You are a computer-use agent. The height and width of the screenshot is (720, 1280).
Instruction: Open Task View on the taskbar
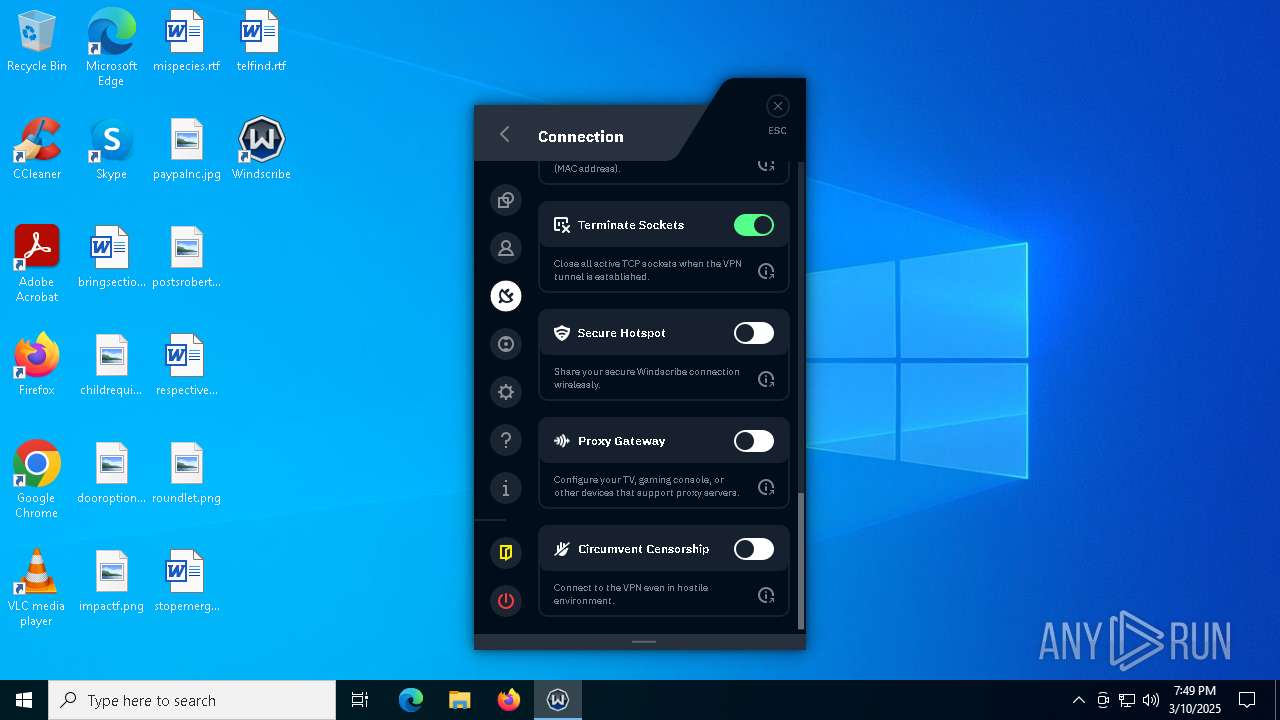360,700
